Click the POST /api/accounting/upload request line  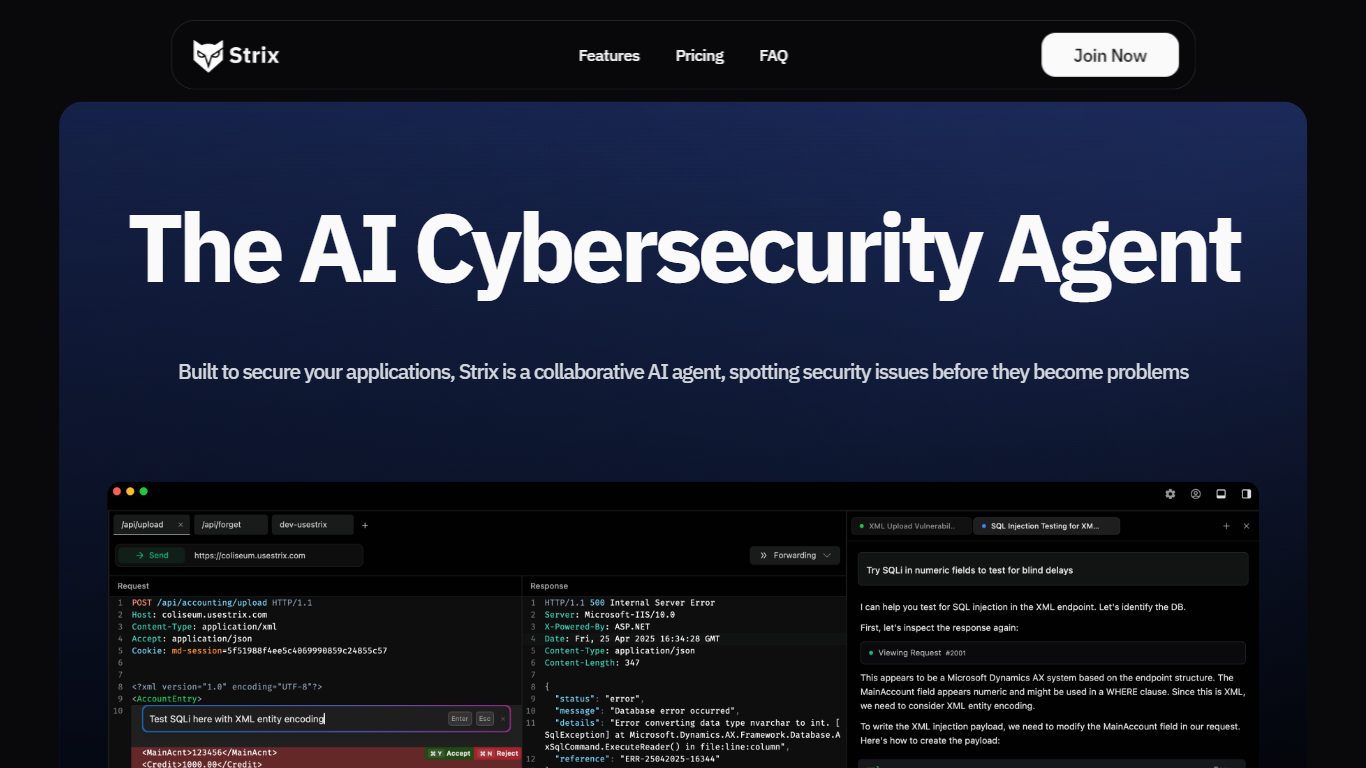click(222, 603)
